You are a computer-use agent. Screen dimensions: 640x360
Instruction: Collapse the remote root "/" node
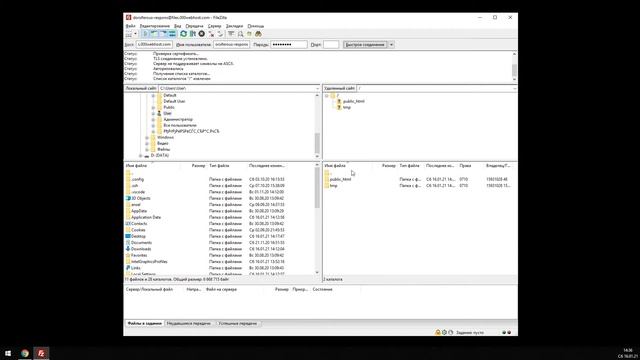(327, 96)
